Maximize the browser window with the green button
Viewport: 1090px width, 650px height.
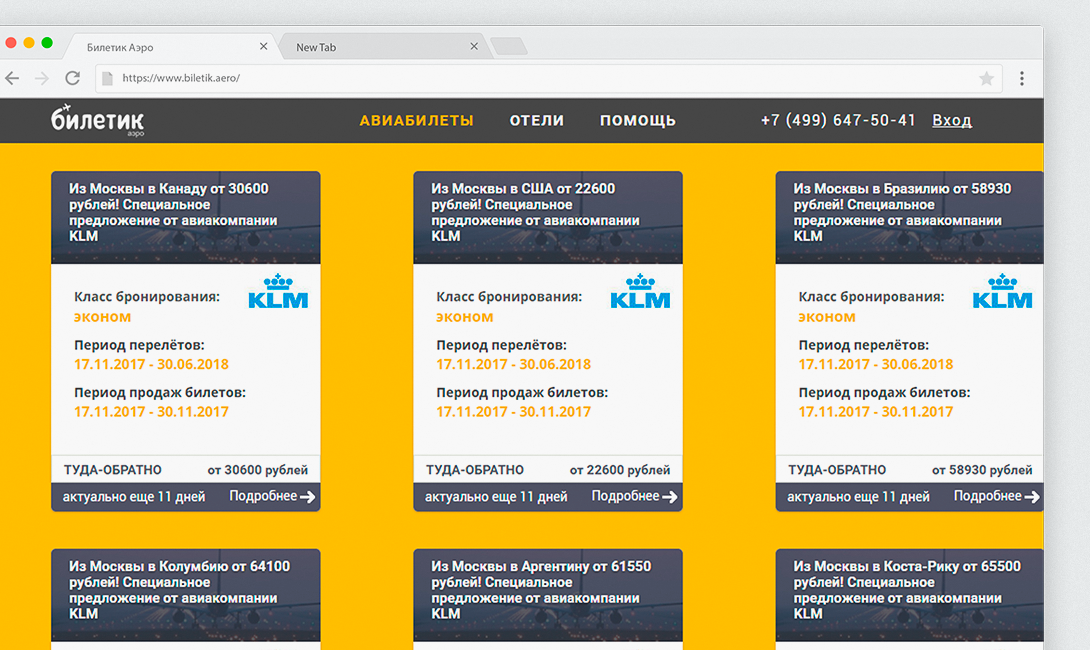click(x=47, y=43)
